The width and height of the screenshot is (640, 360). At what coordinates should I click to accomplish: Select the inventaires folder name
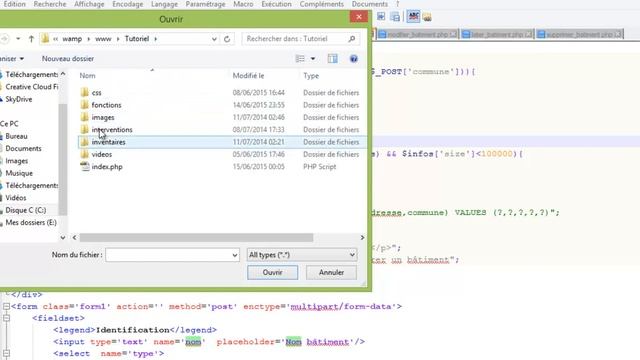[108, 142]
